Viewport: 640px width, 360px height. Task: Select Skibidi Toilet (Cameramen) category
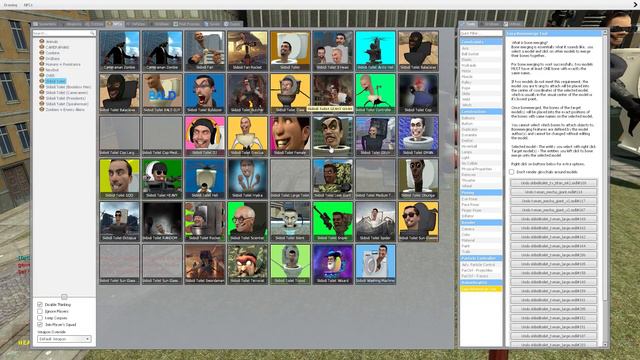pos(67,93)
